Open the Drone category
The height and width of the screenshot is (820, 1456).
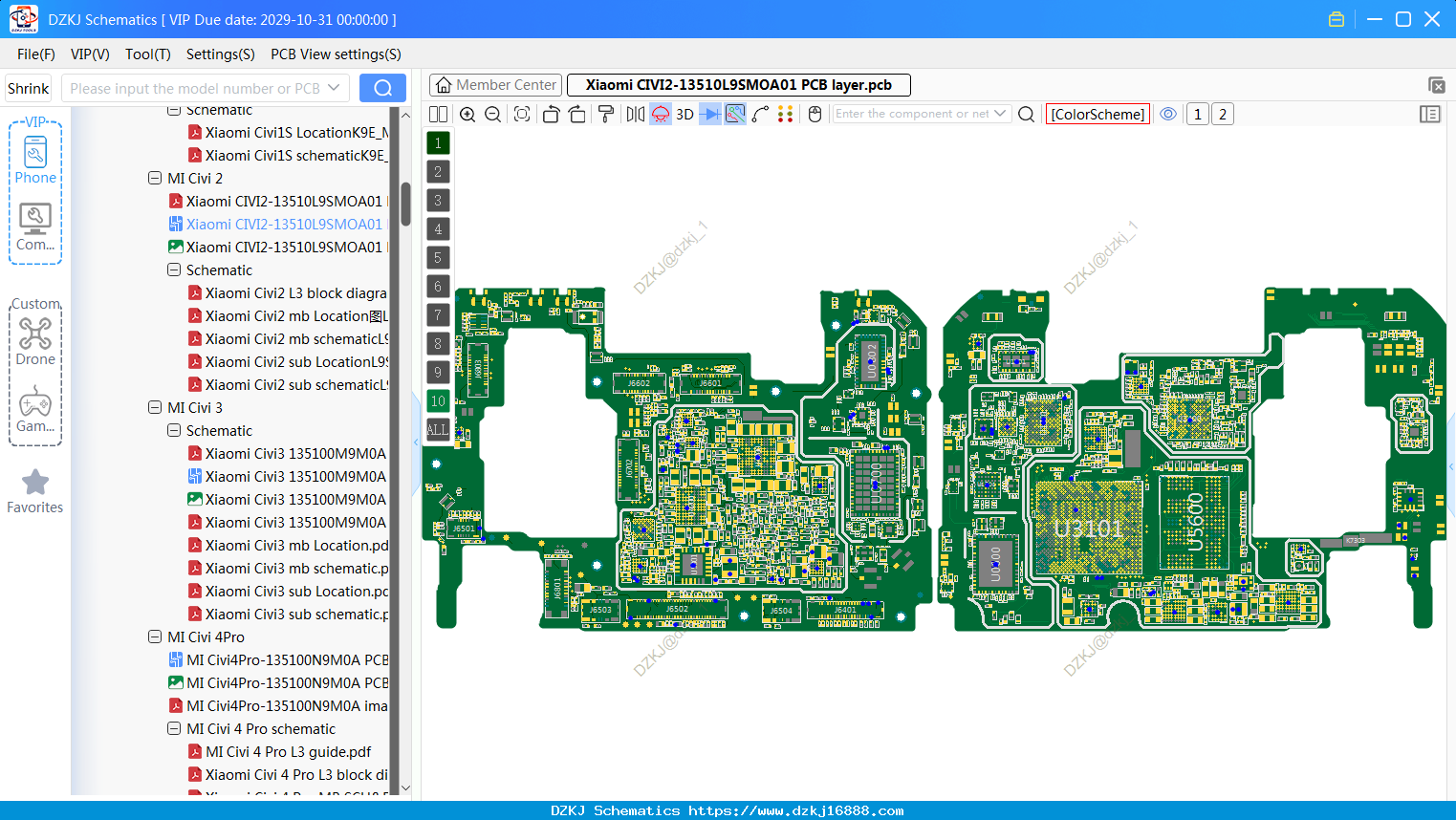pyautogui.click(x=35, y=342)
